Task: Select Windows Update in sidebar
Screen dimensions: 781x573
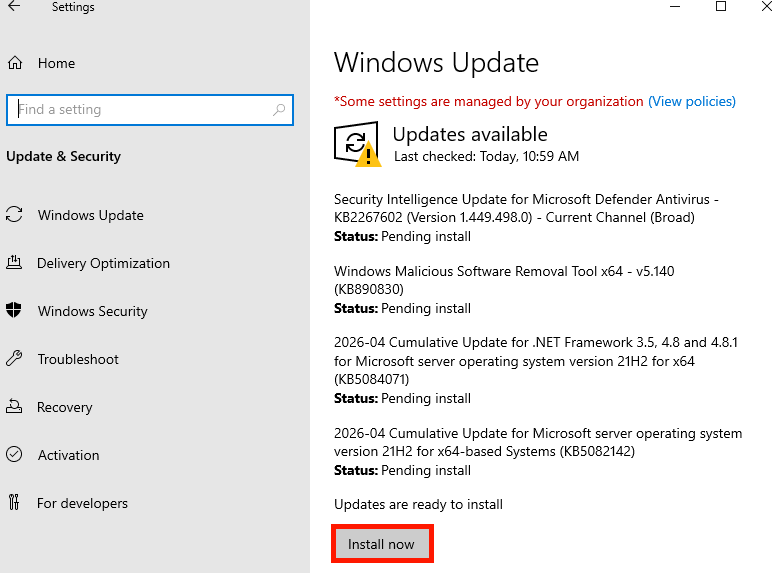Action: [x=91, y=215]
